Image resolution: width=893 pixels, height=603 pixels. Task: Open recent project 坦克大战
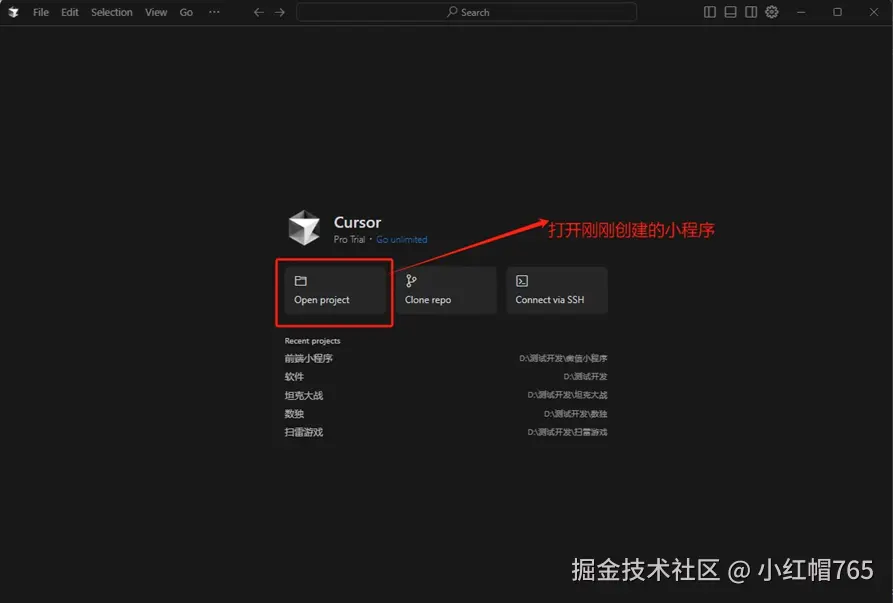[x=446, y=395]
